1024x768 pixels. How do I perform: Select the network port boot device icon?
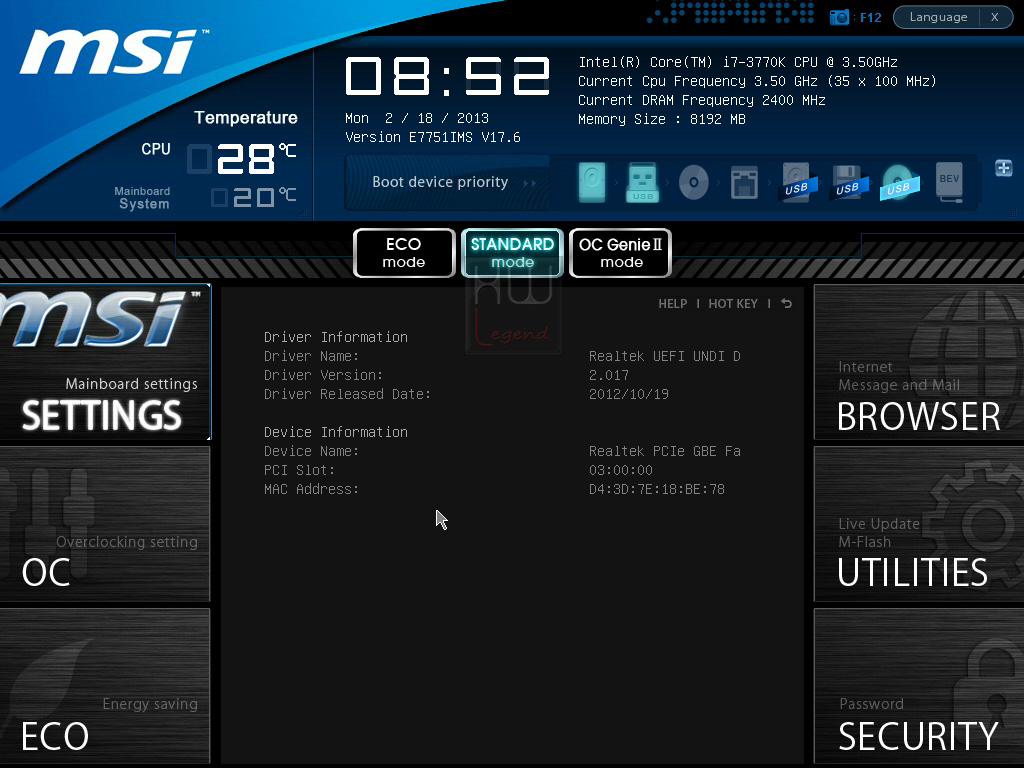click(744, 182)
